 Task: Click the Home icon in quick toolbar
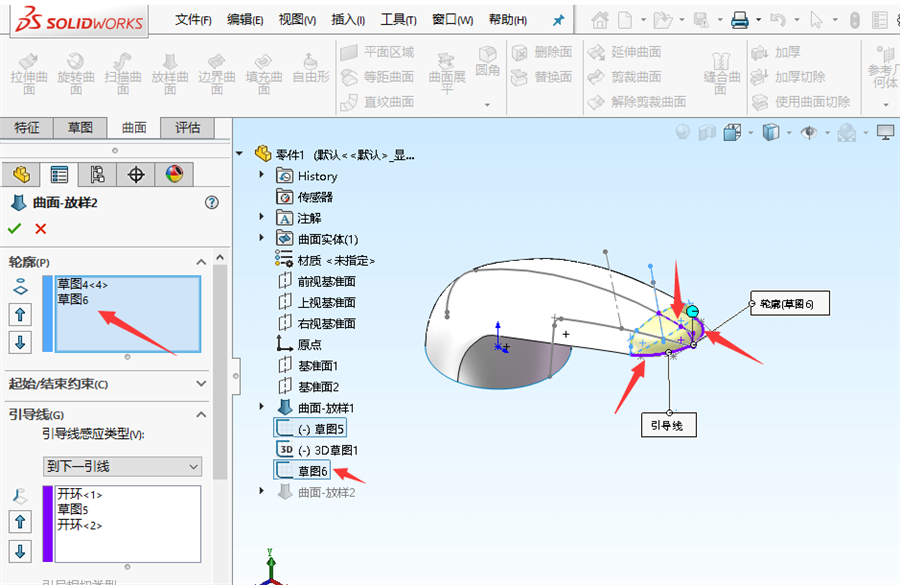click(600, 21)
